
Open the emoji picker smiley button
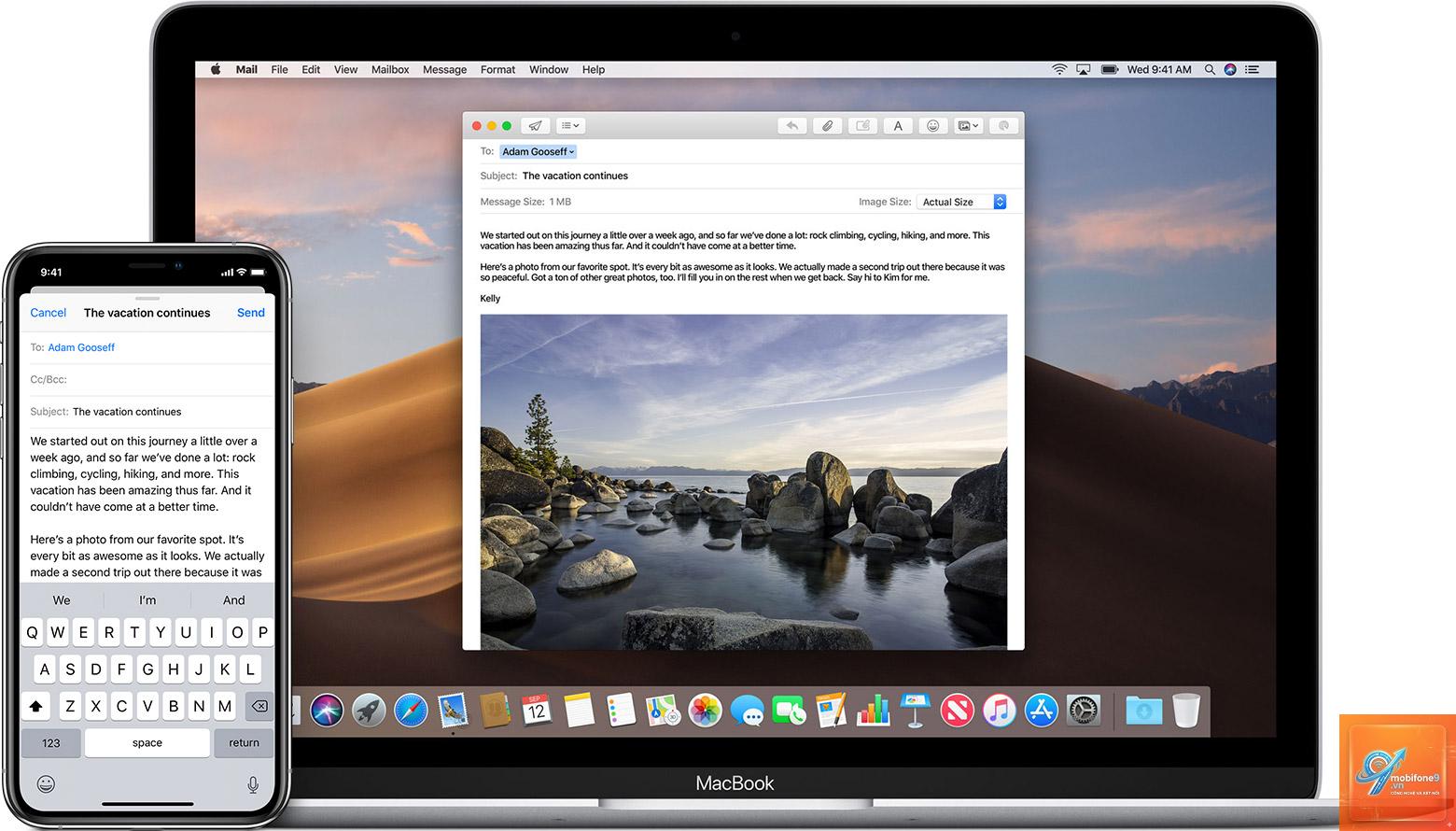[933, 125]
